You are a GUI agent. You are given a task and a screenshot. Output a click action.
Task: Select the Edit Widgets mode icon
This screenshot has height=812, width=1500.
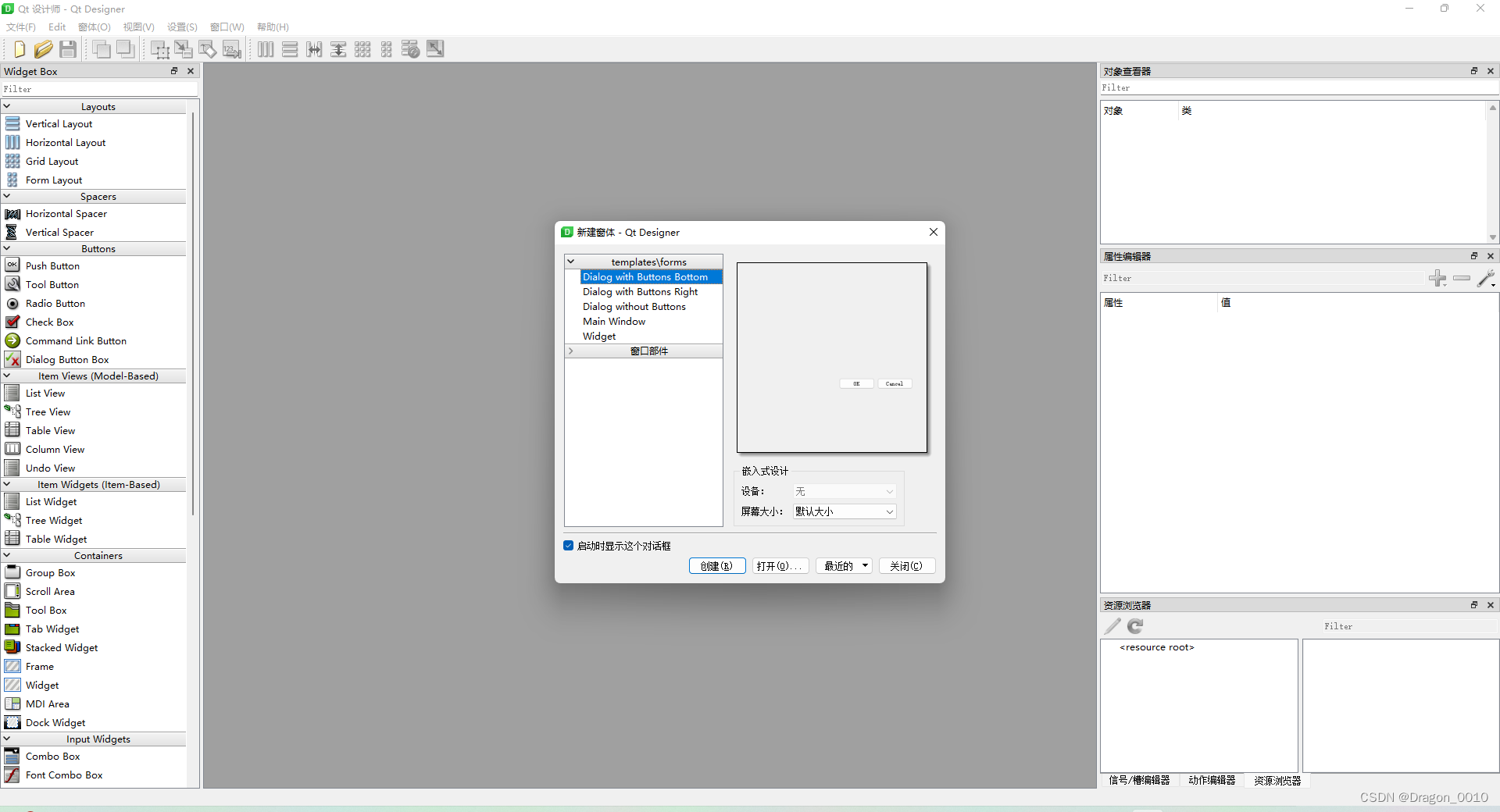coord(160,49)
